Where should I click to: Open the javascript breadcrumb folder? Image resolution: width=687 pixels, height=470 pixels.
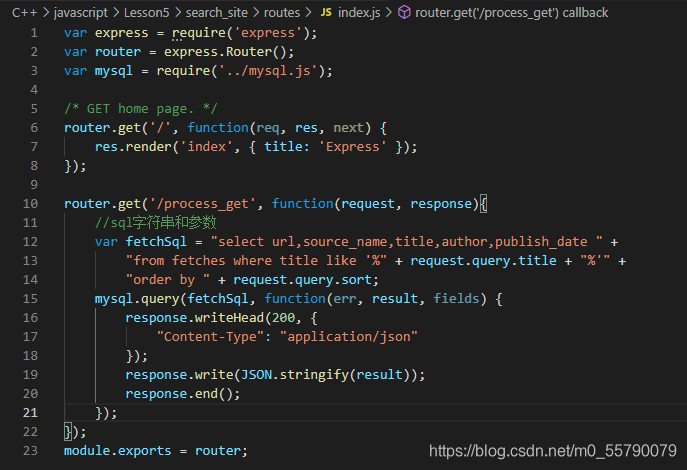[81, 13]
